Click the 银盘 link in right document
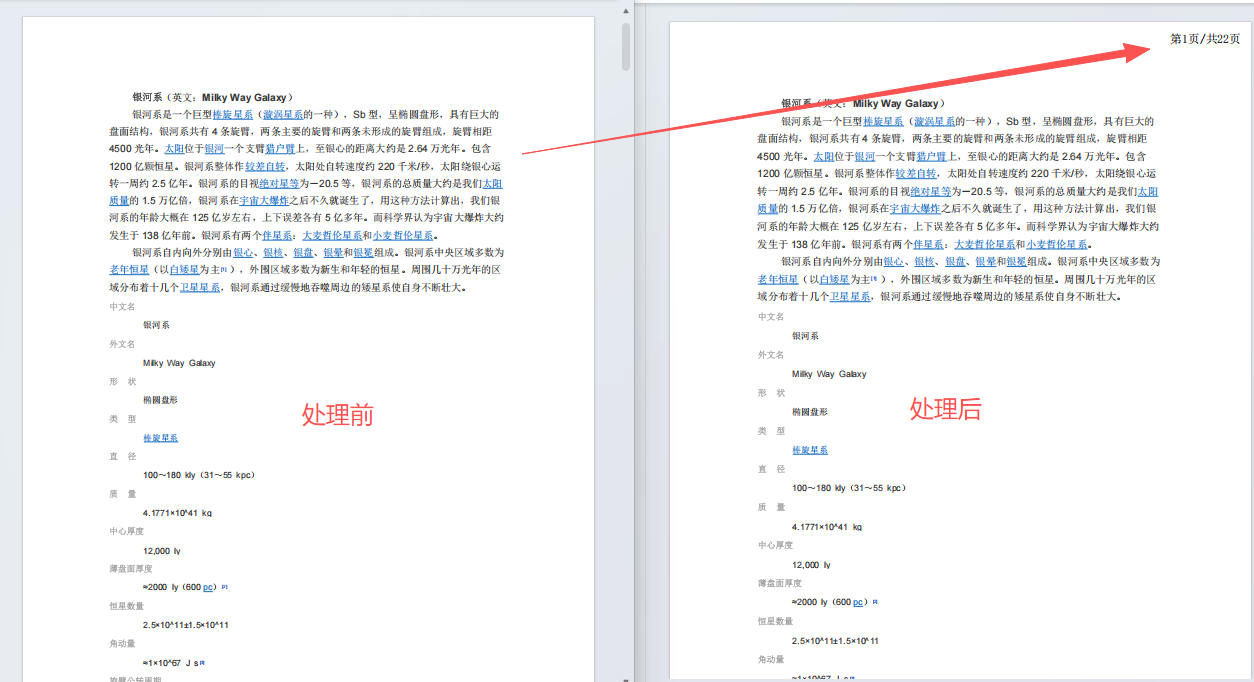 955,261
